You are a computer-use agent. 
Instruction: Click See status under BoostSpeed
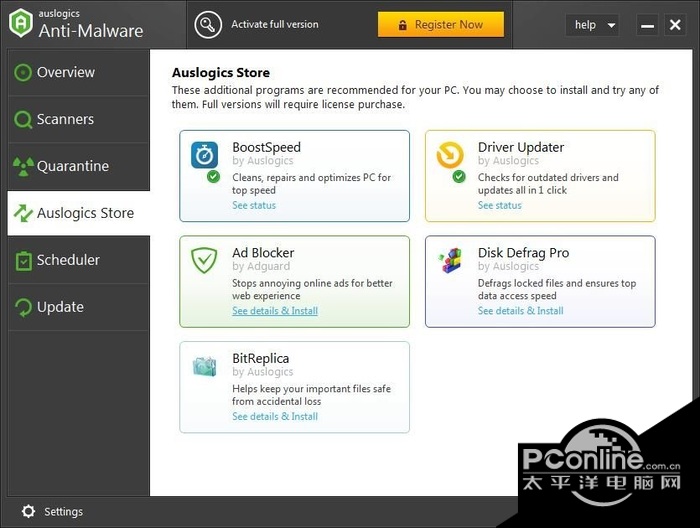click(x=254, y=205)
